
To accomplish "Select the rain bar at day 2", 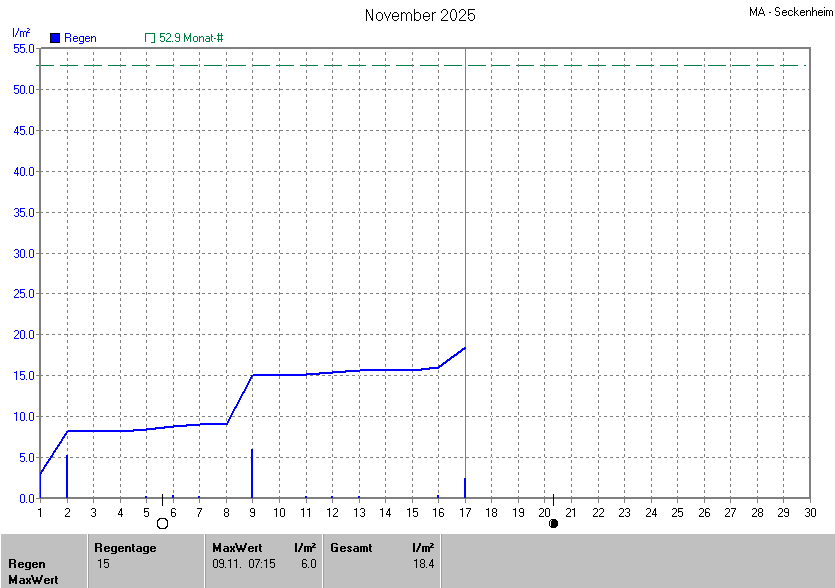I will (67, 477).
